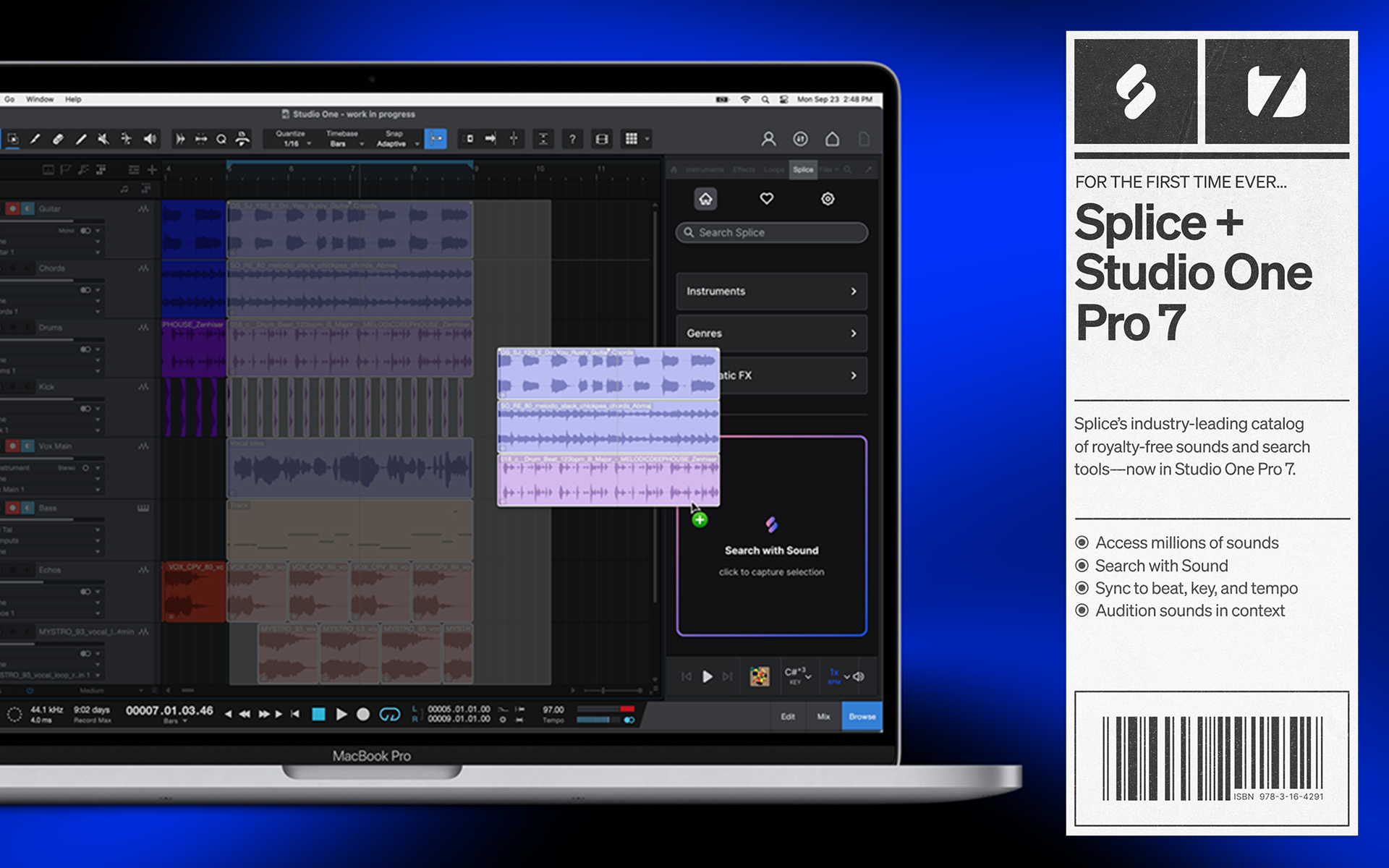Play the Splice preview
This screenshot has width=1389, height=868.
coord(708,676)
